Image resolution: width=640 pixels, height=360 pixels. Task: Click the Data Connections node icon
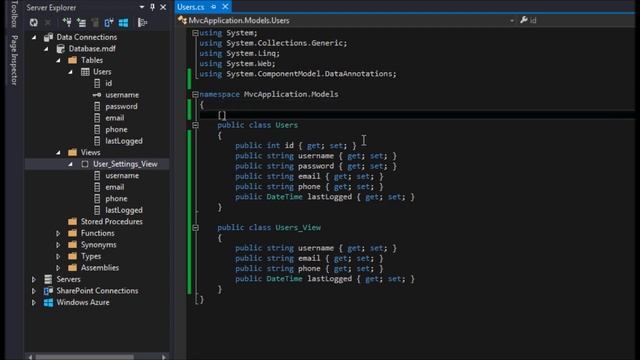pos(49,37)
